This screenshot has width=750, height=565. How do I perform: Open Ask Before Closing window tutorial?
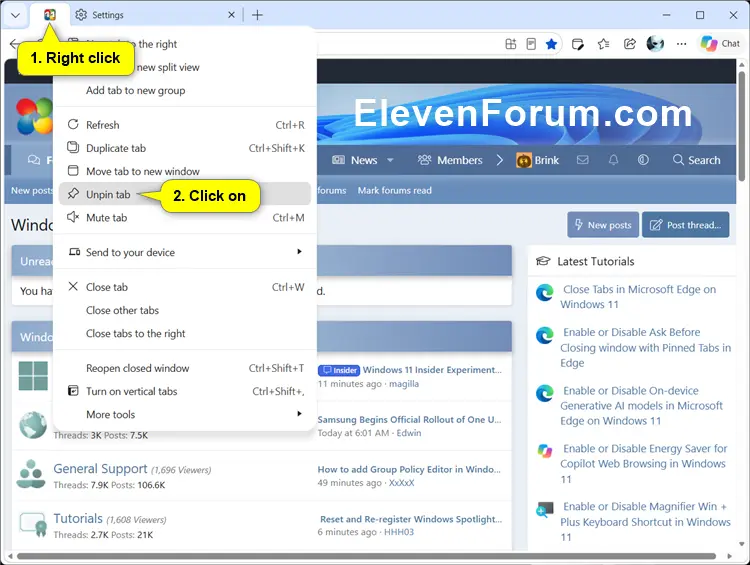point(646,347)
